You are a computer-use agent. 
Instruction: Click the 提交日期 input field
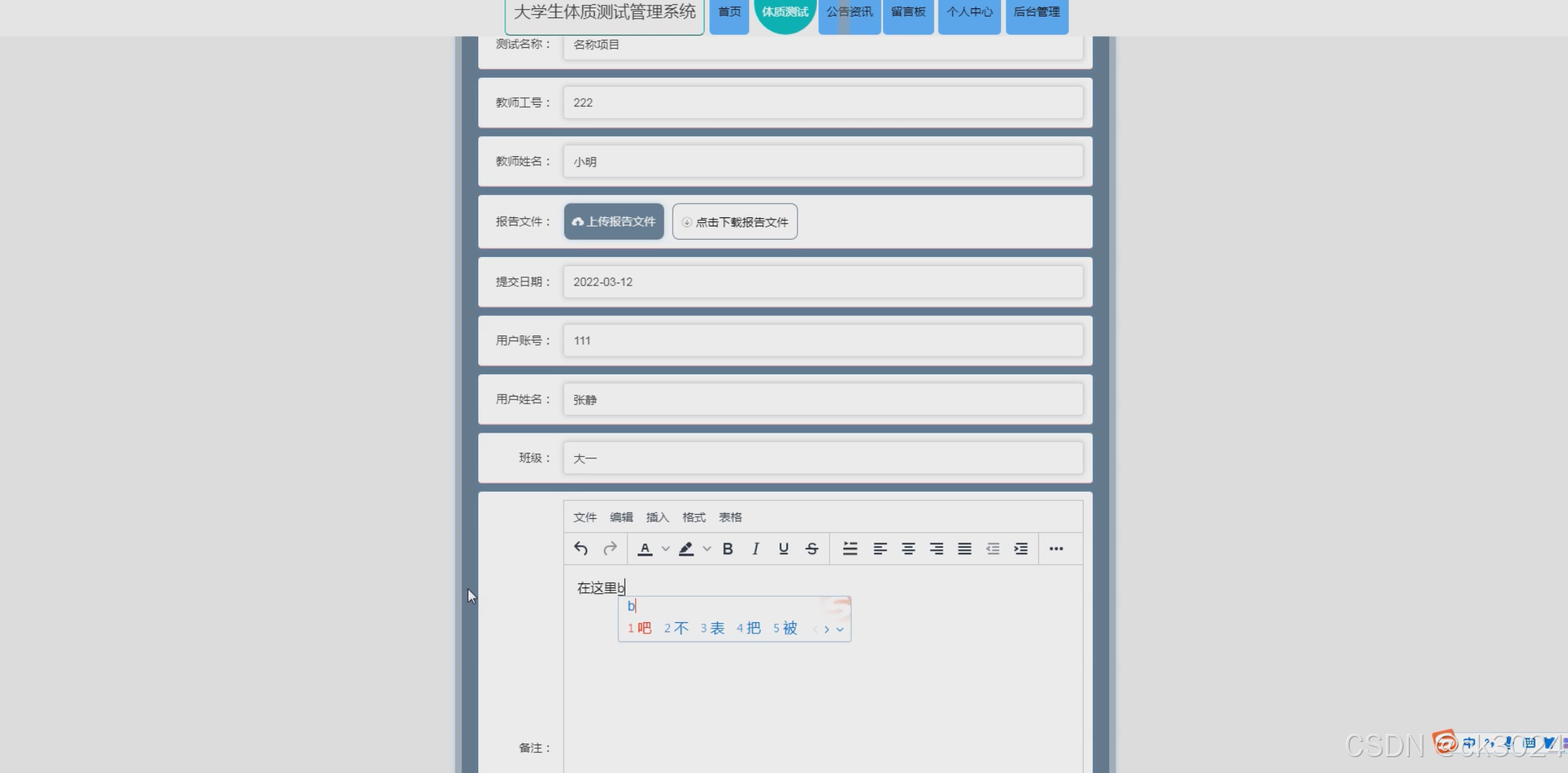tap(823, 282)
